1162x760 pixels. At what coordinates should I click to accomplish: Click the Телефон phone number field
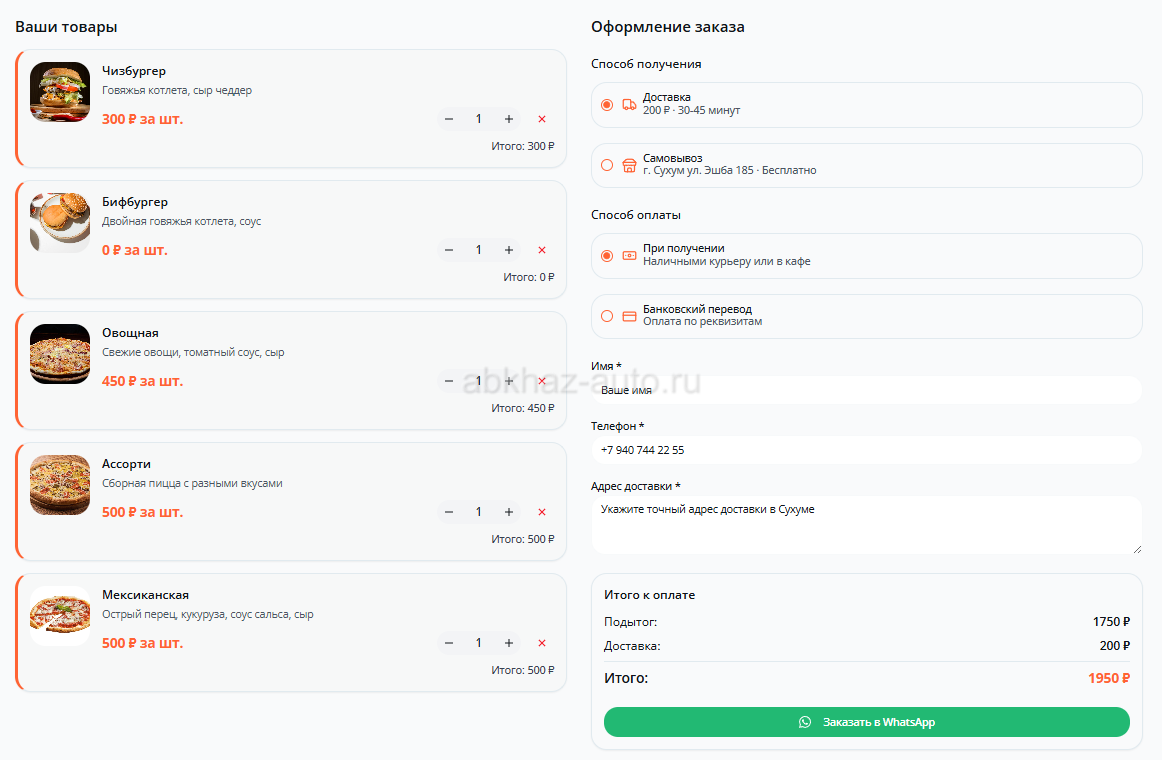(x=866, y=450)
